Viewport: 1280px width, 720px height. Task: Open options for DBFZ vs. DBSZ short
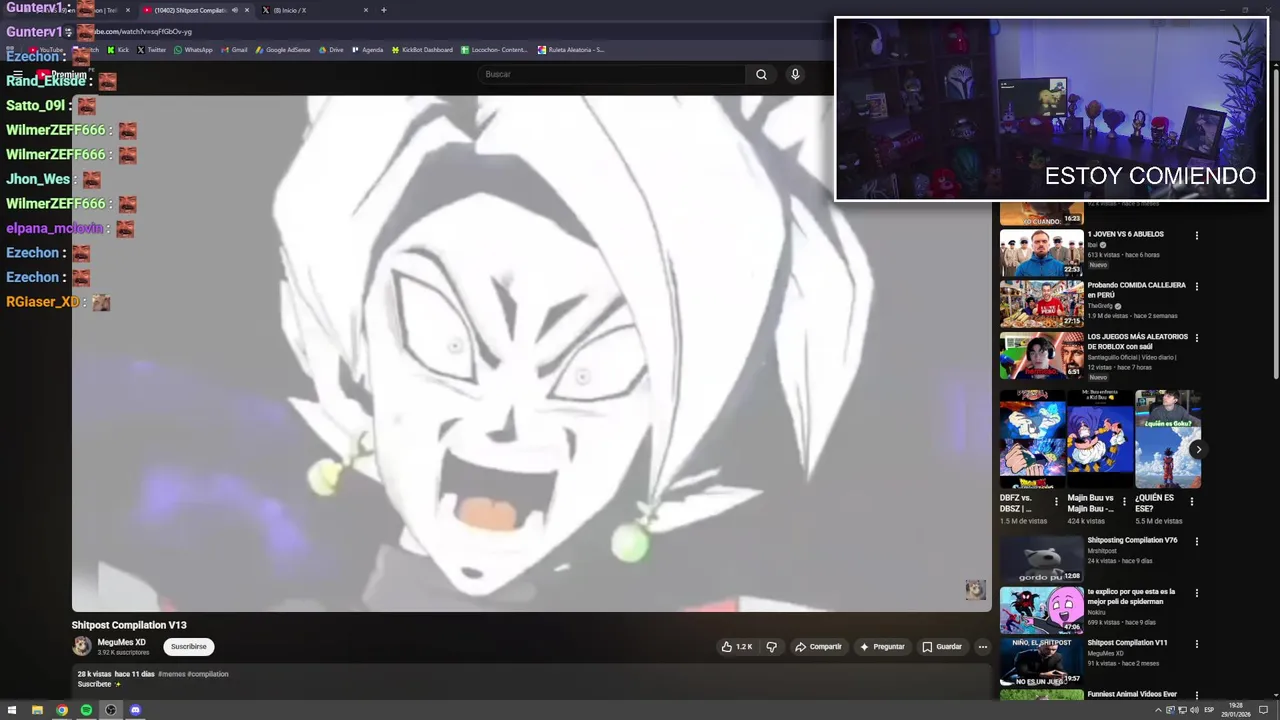tap(1056, 502)
